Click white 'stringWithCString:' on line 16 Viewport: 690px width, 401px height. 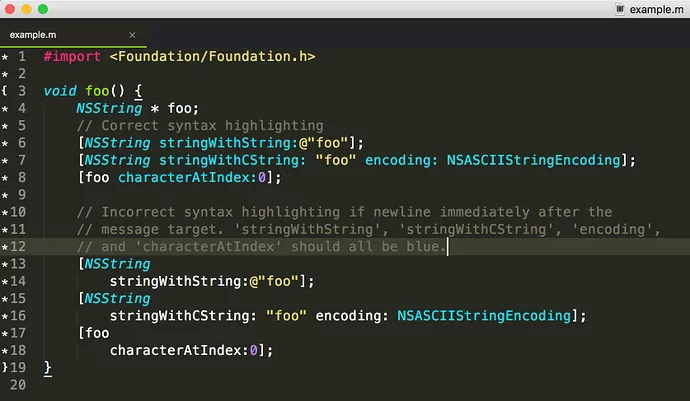183,316
